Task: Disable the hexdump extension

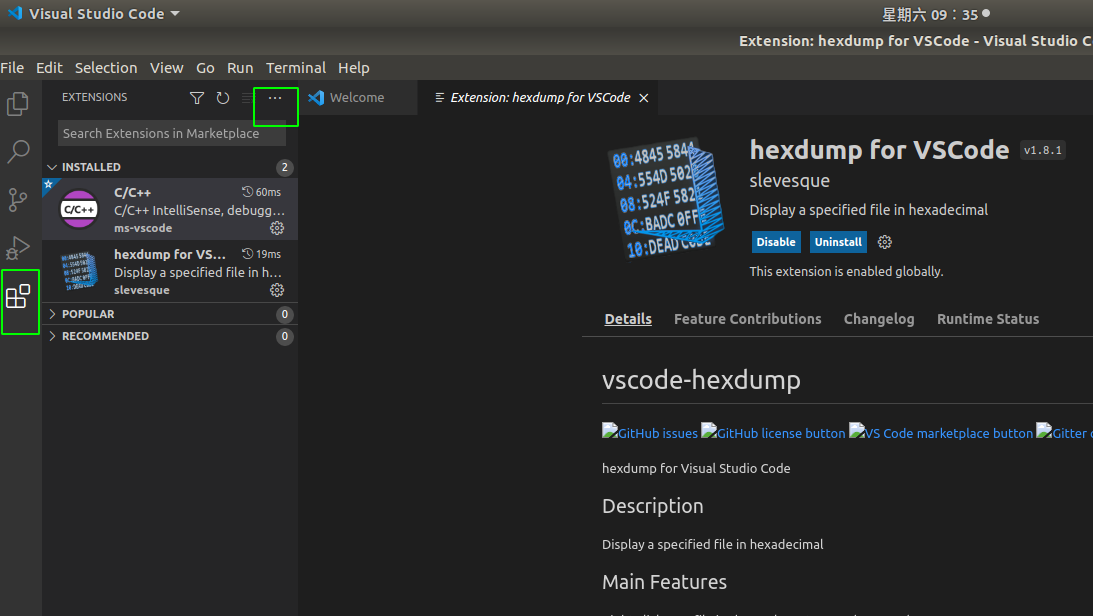Action: coord(776,242)
